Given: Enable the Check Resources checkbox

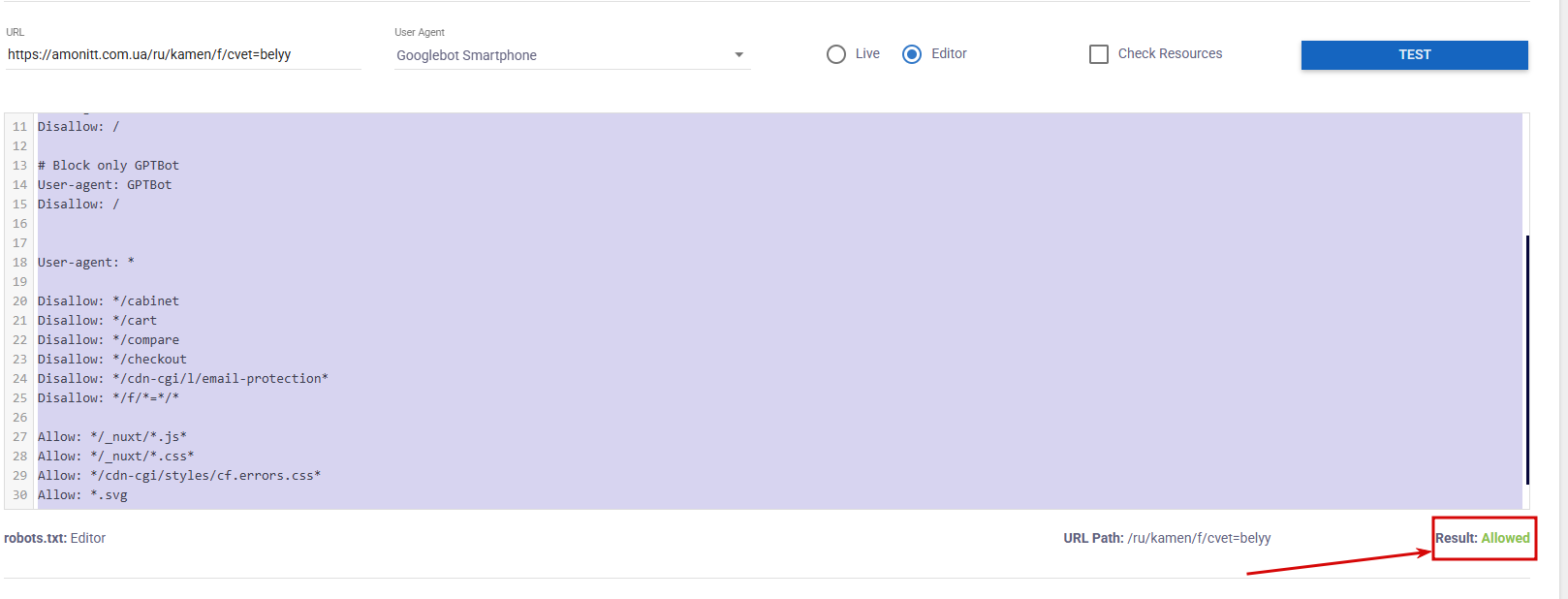Looking at the screenshot, I should pyautogui.click(x=1099, y=54).
